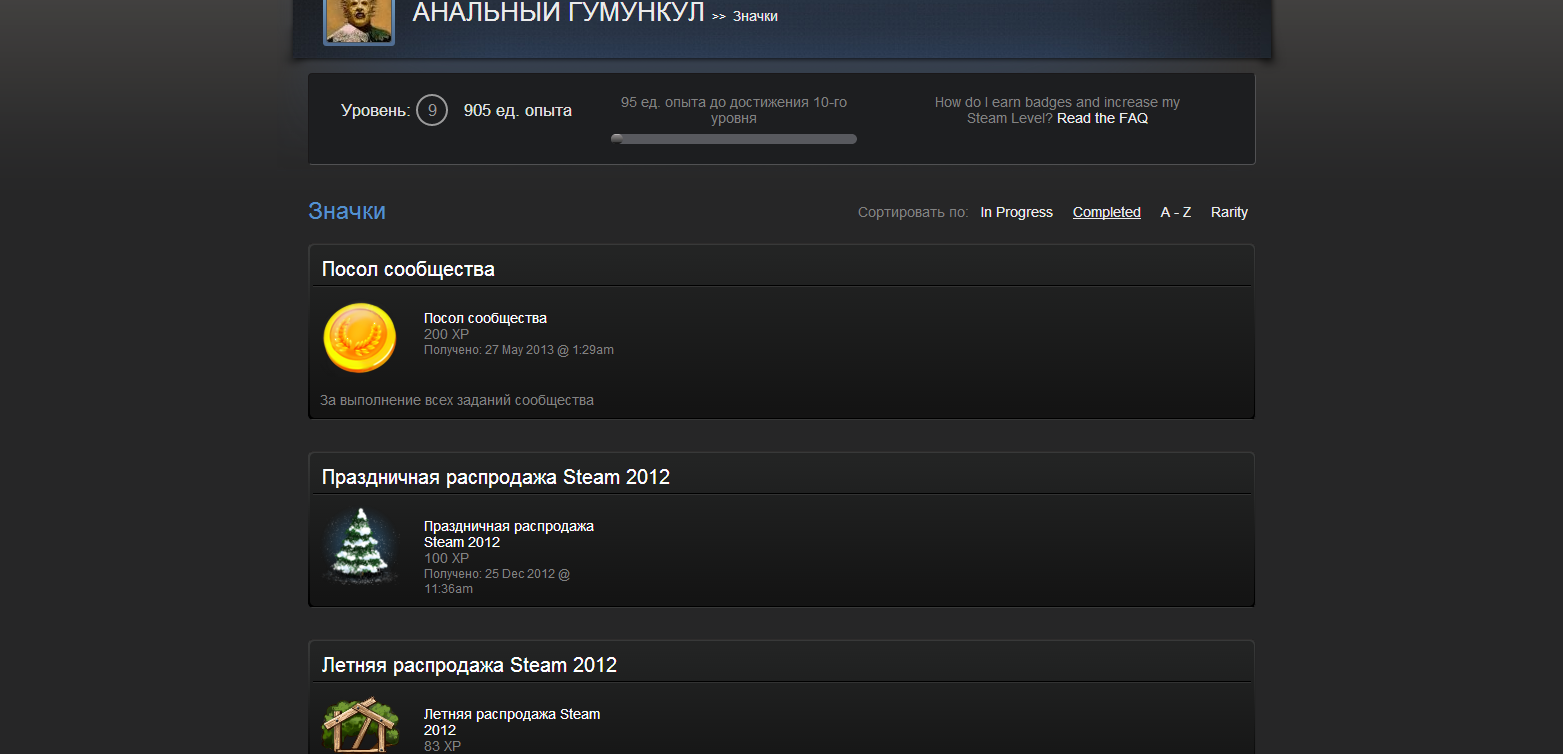Open the АНАЛЬНЫЙ ГУМУНКУЛ profile name link
The width and height of the screenshot is (1563, 754).
point(558,13)
